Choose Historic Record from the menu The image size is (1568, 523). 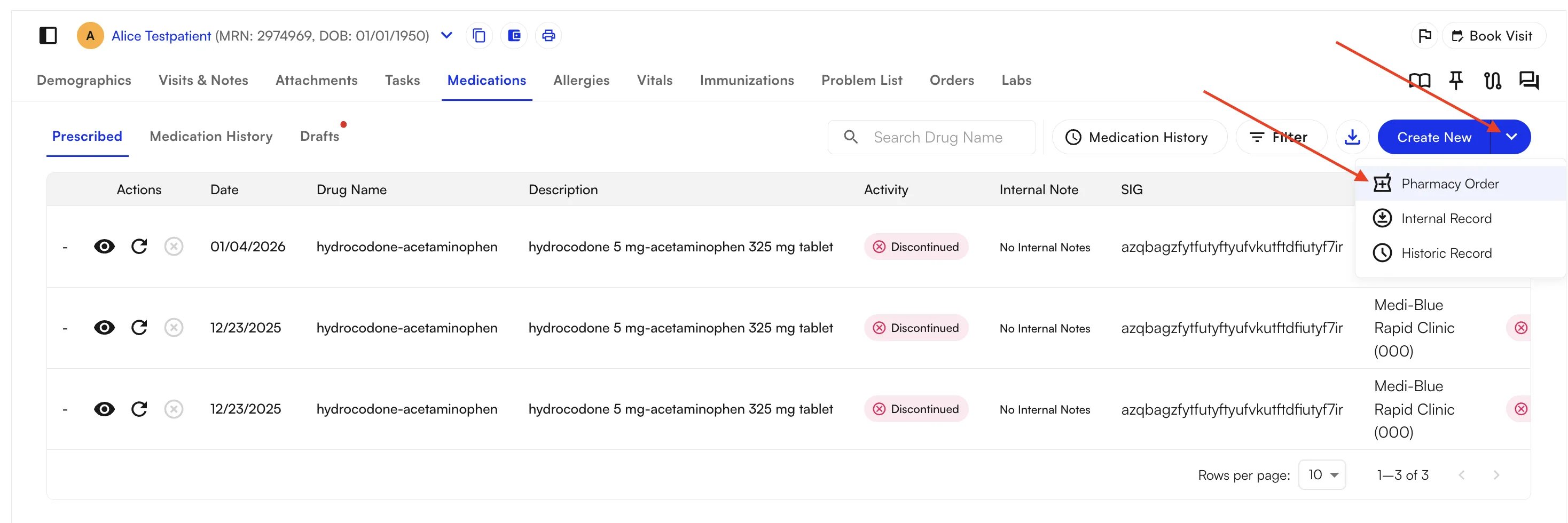(x=1461, y=253)
